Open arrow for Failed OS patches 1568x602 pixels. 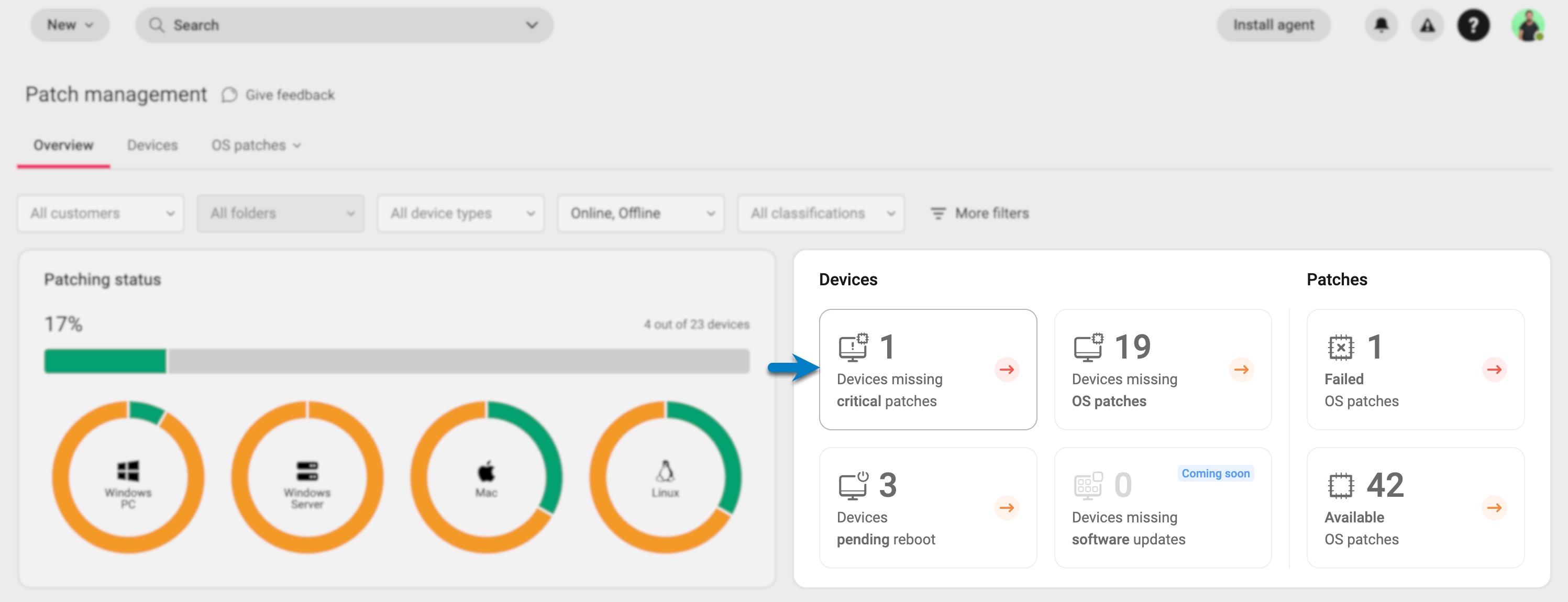pos(1494,370)
